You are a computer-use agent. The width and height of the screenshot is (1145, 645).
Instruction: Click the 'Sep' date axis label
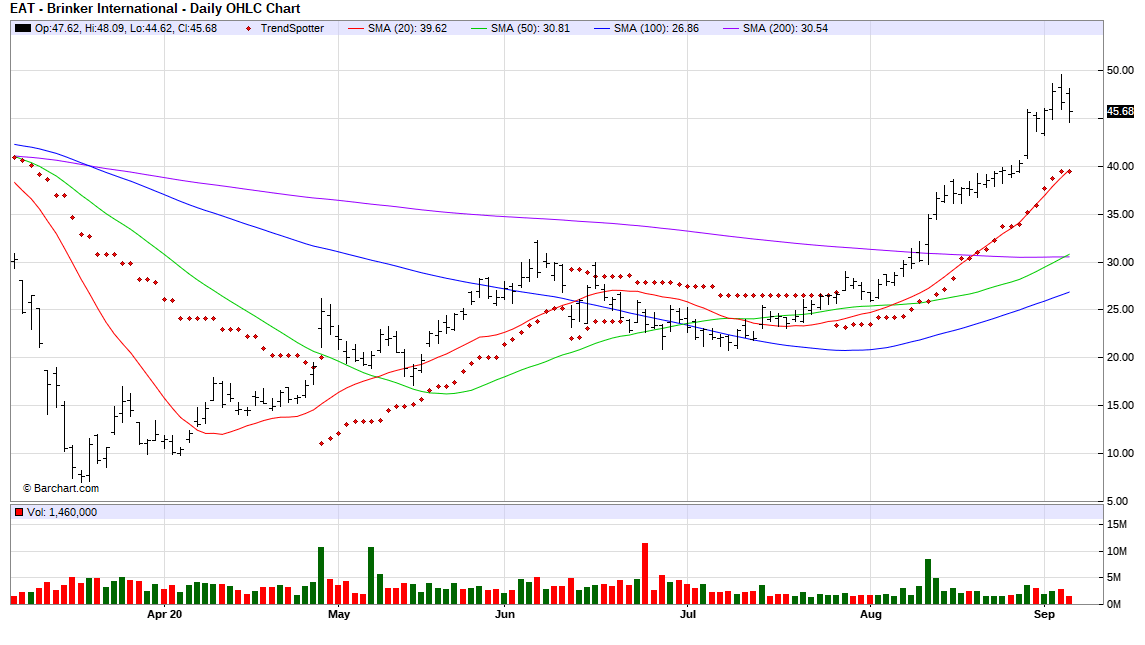pos(1044,614)
